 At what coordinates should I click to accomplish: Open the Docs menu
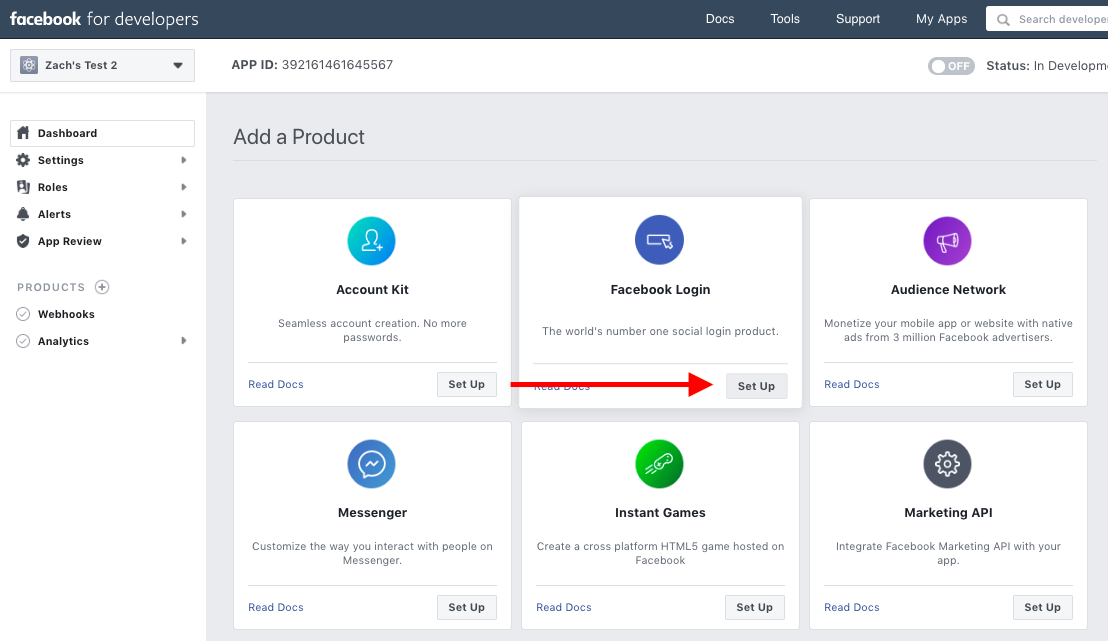[720, 19]
